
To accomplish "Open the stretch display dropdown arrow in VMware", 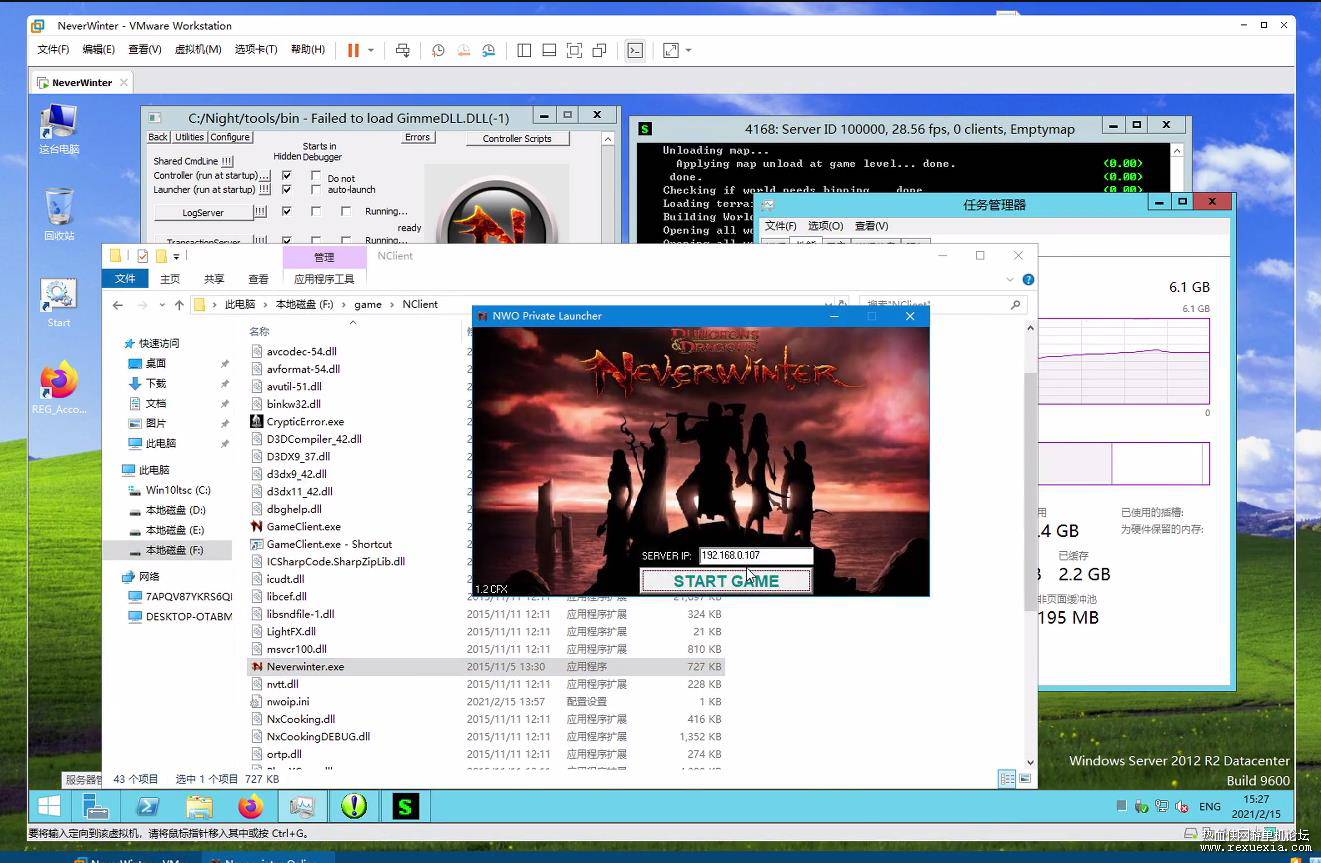I will [688, 50].
